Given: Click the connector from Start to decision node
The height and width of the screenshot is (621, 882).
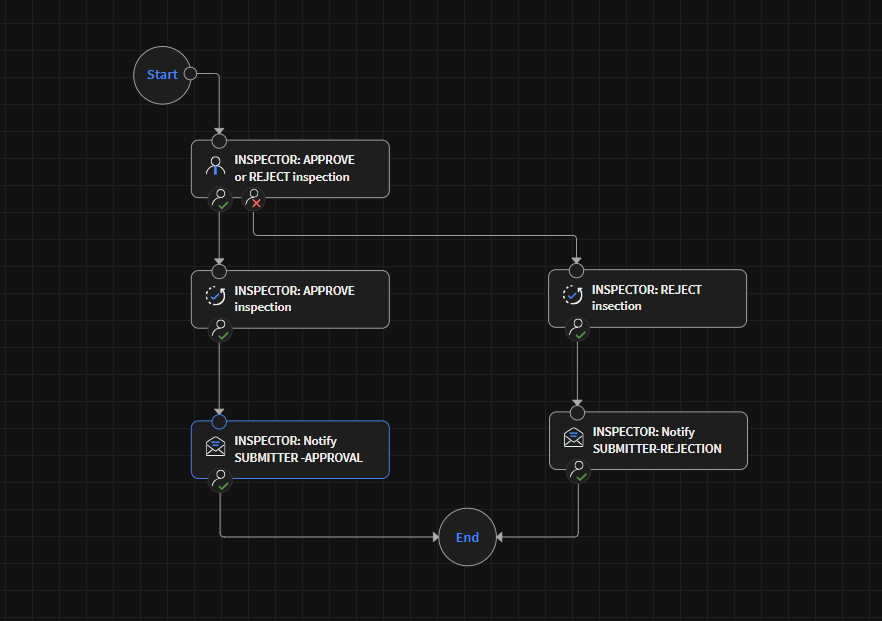Looking at the screenshot, I should tap(219, 105).
